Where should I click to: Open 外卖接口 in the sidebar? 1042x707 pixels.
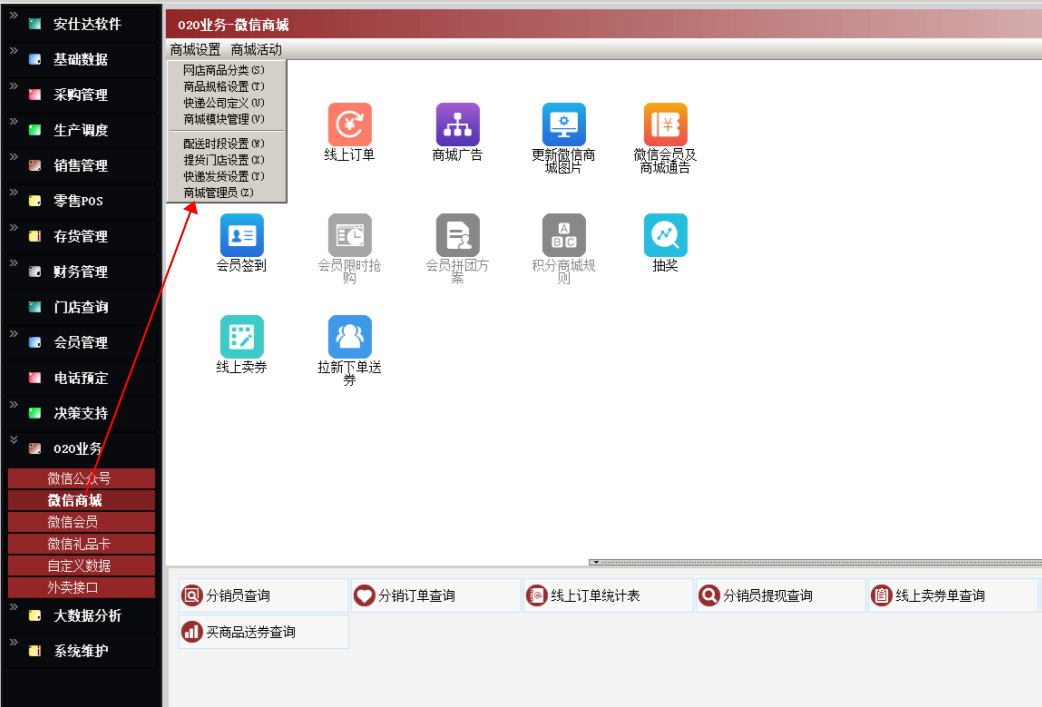pyautogui.click(x=81, y=587)
